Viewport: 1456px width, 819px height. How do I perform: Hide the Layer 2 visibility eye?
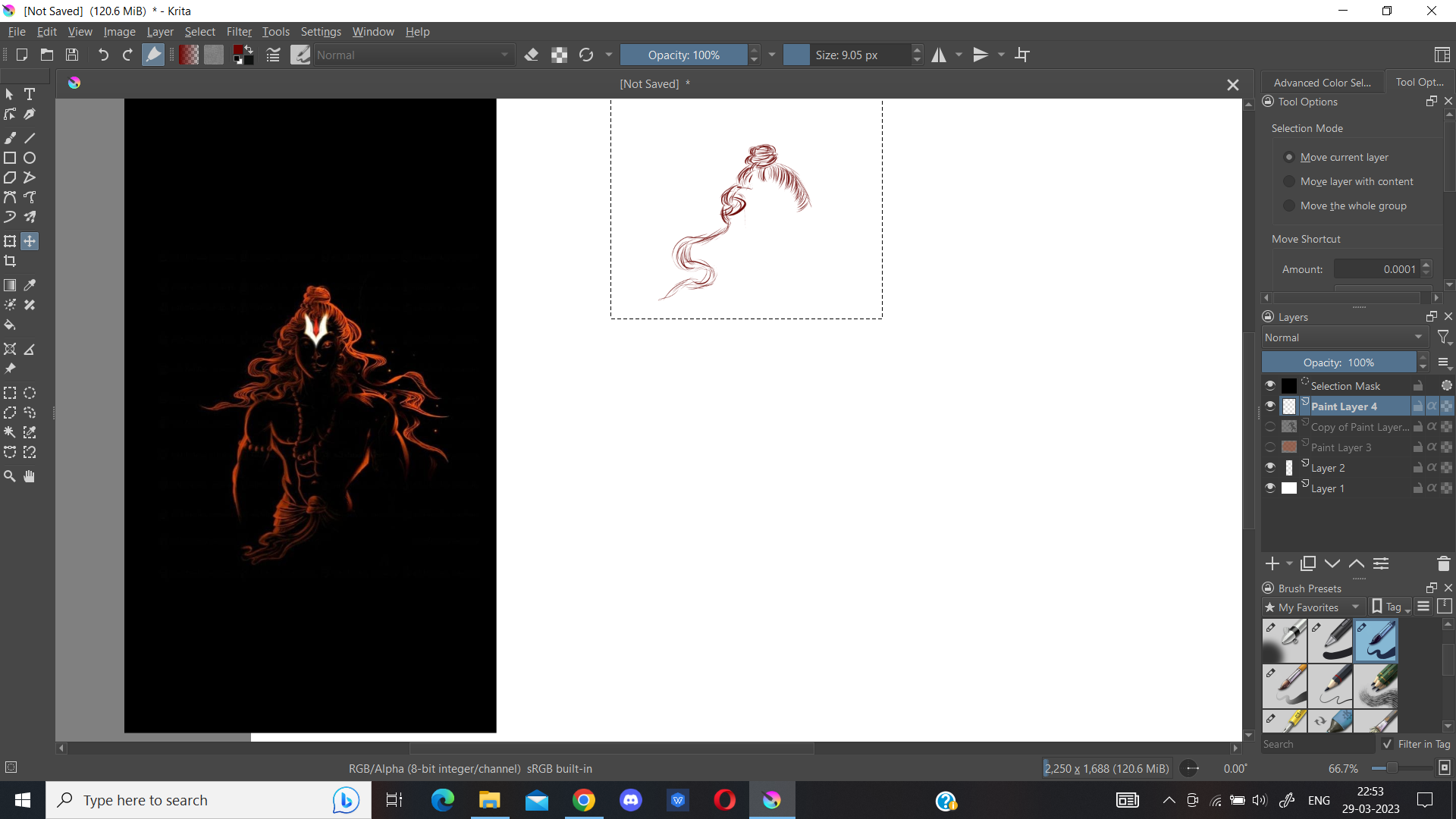pyautogui.click(x=1270, y=467)
